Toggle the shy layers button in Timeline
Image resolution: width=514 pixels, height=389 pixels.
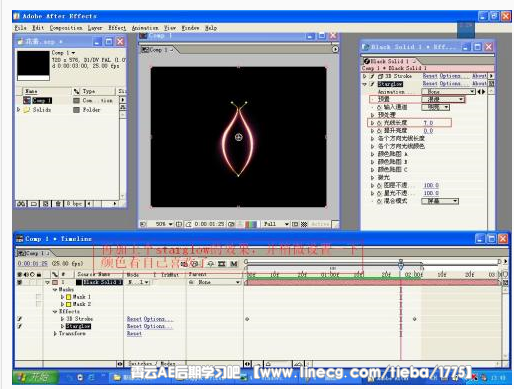point(210,264)
